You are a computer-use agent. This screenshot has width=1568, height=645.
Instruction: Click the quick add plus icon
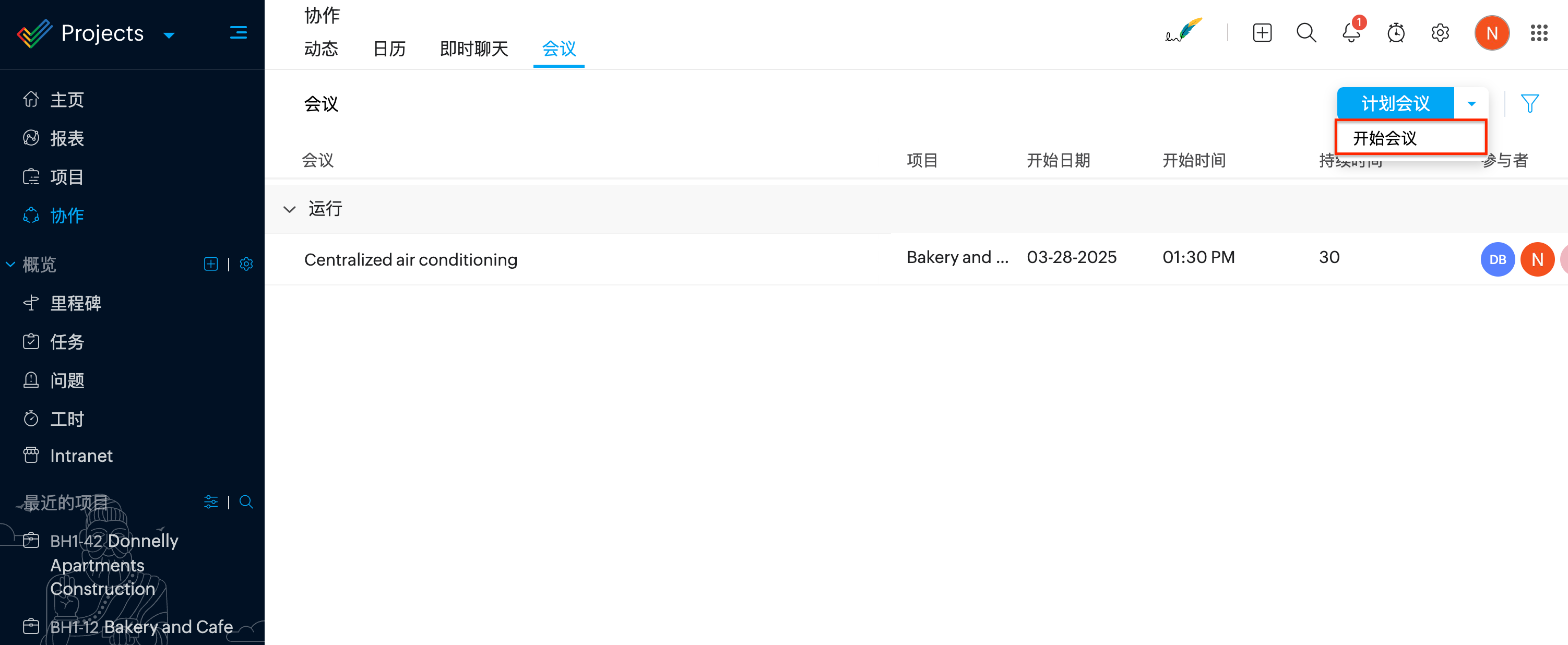pyautogui.click(x=1262, y=33)
